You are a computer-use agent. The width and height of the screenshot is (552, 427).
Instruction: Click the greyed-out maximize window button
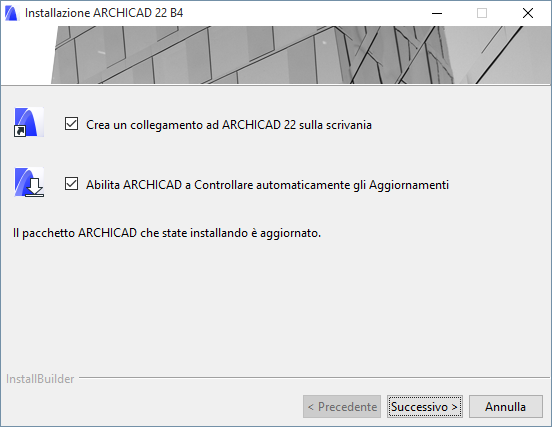tap(482, 13)
